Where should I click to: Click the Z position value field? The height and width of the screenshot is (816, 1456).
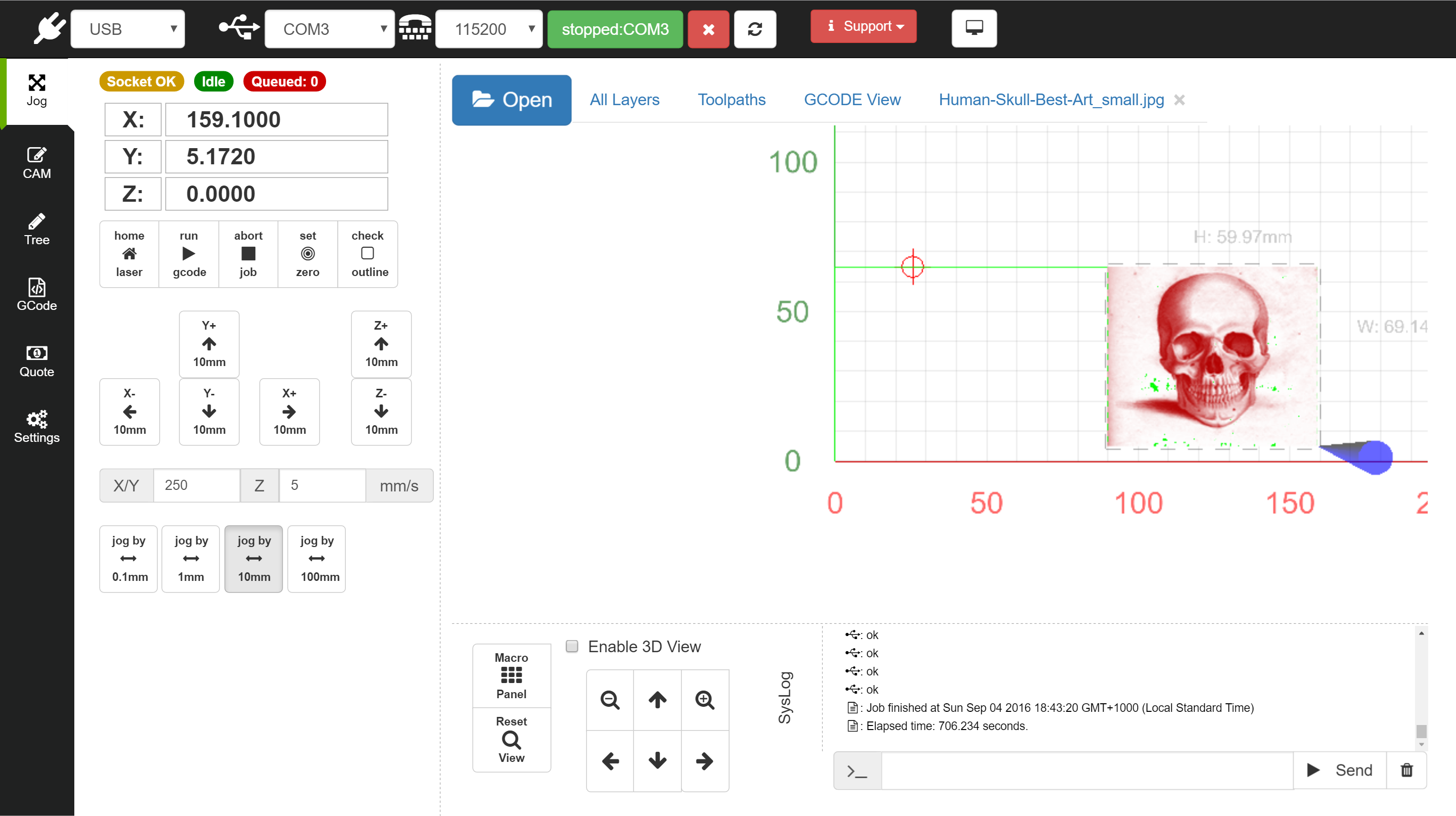point(277,194)
